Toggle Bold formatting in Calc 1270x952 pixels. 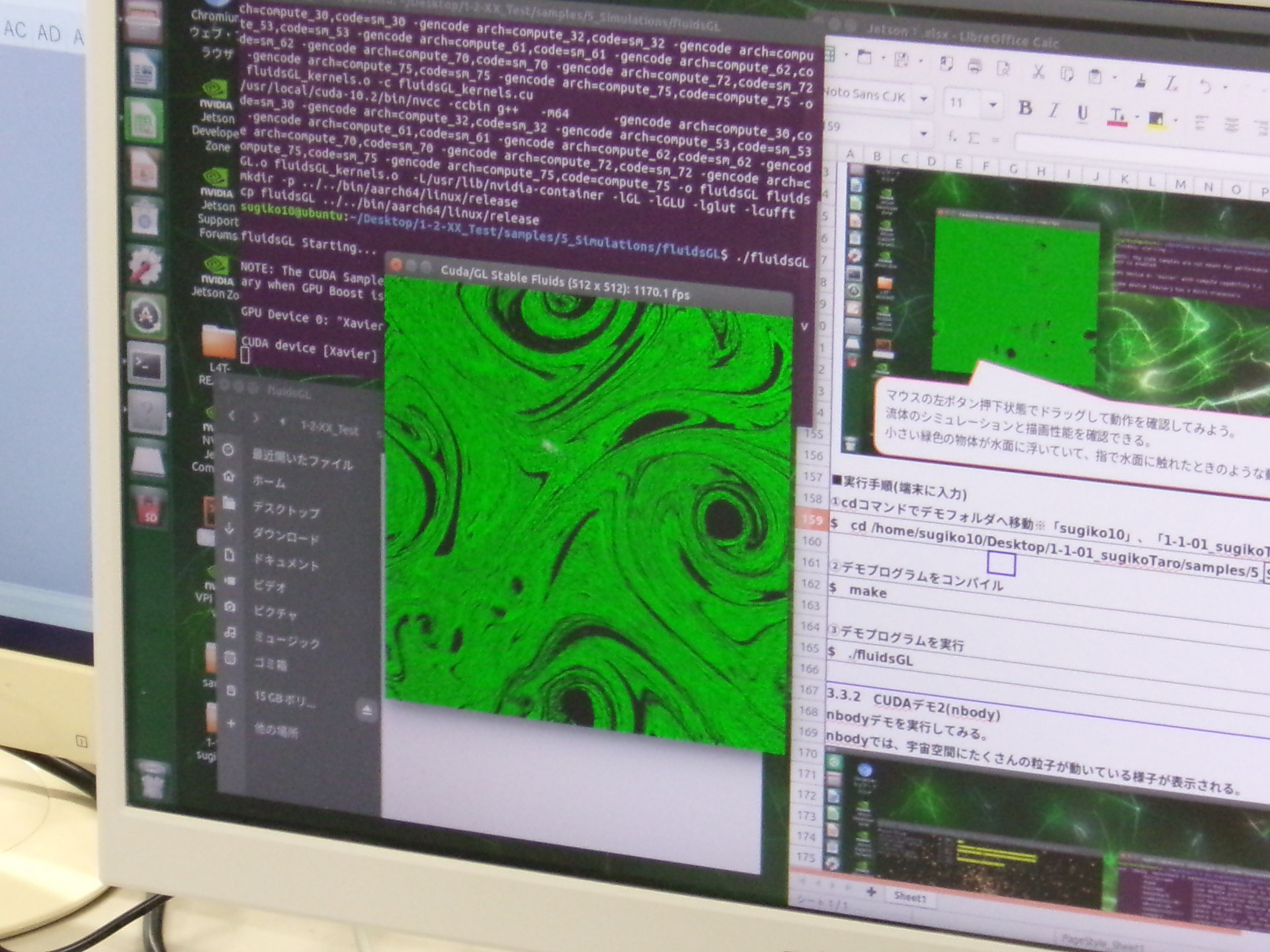[x=1025, y=108]
